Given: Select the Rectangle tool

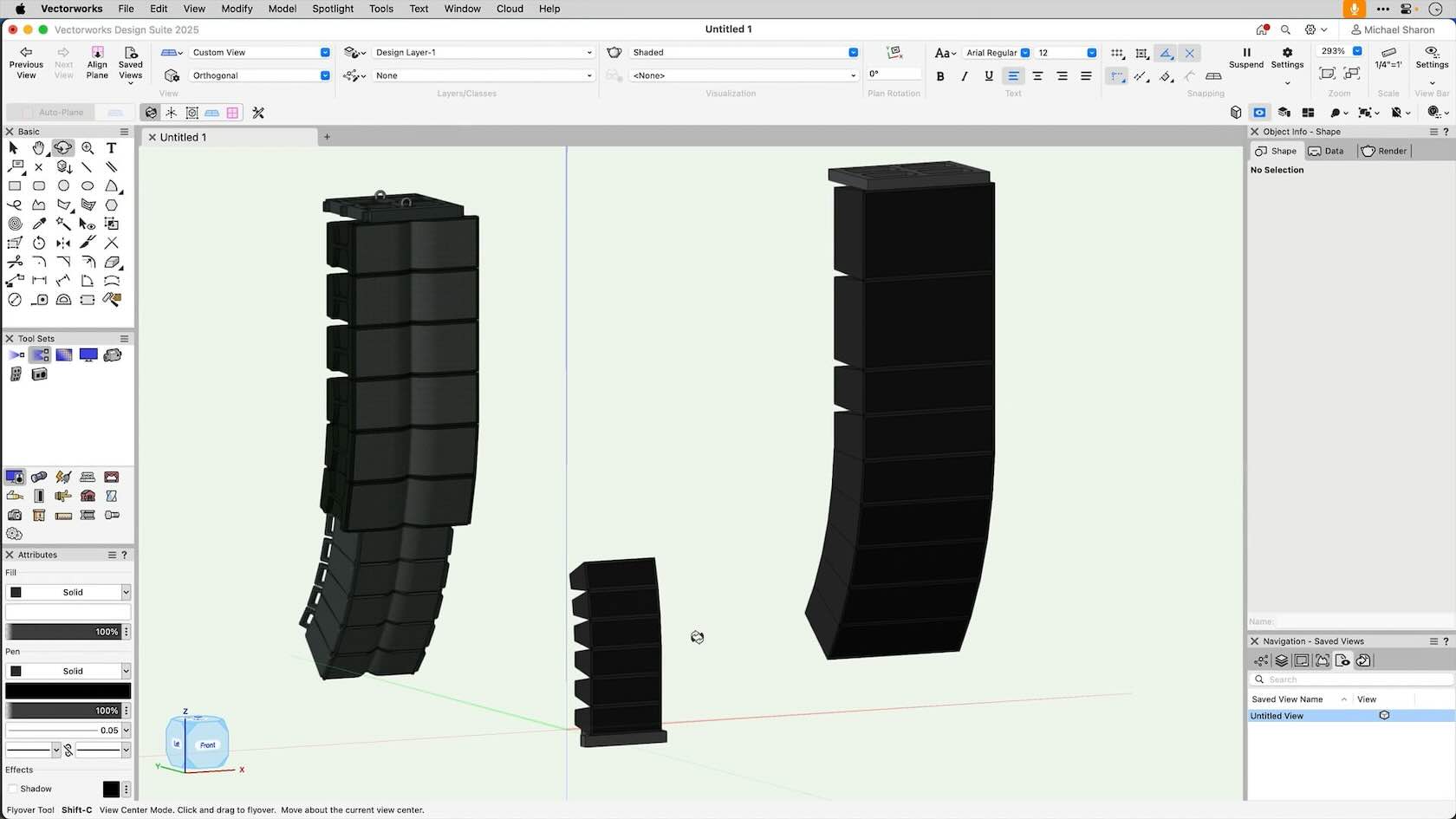Looking at the screenshot, I should [15, 185].
